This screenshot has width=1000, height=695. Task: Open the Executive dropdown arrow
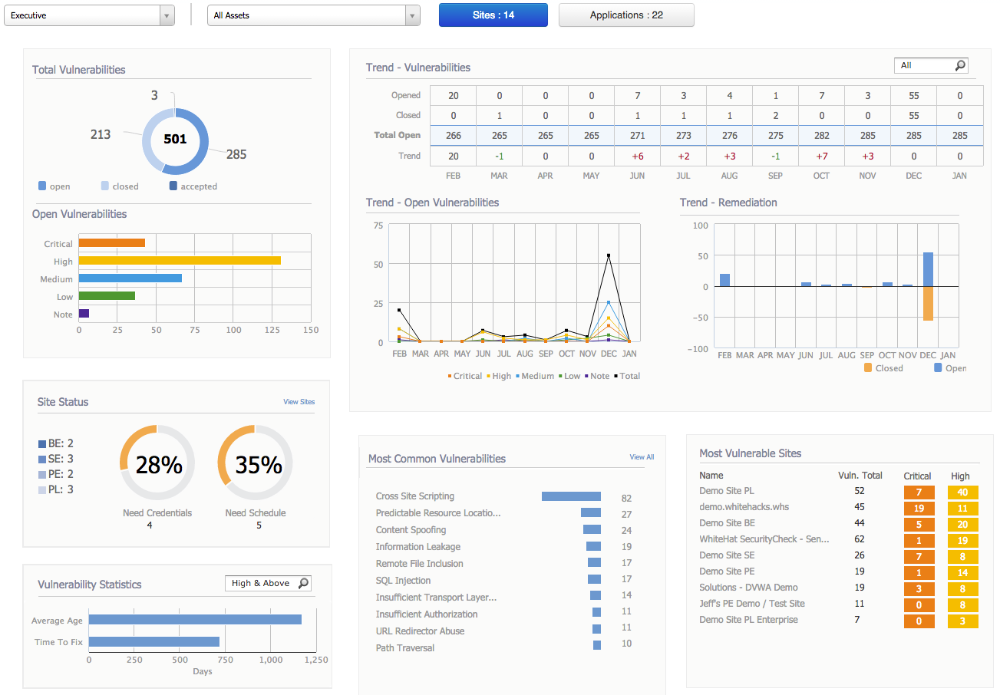(167, 15)
